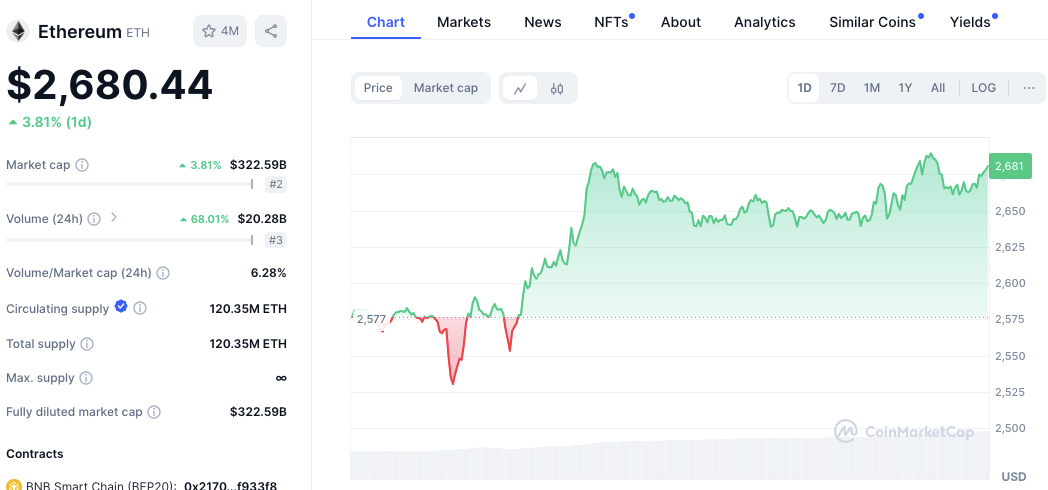
Task: Open the share button
Action: (x=271, y=31)
